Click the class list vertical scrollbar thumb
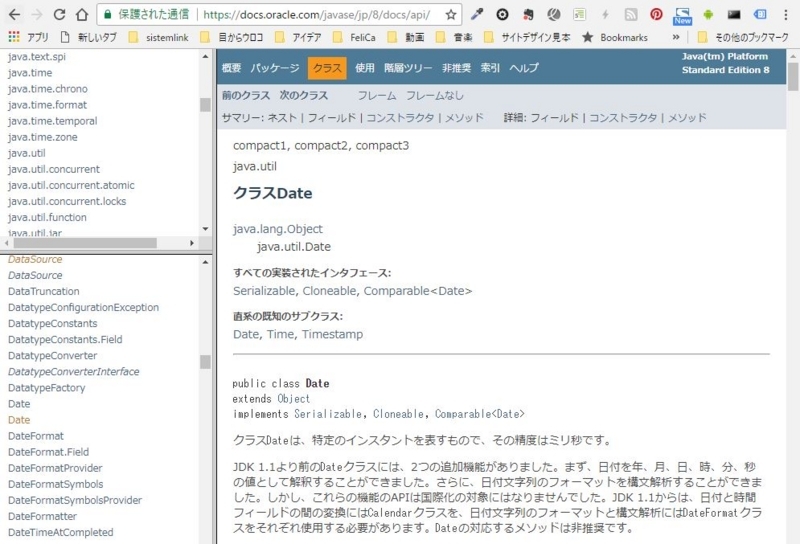This screenshot has height=544, width=800. 205,362
